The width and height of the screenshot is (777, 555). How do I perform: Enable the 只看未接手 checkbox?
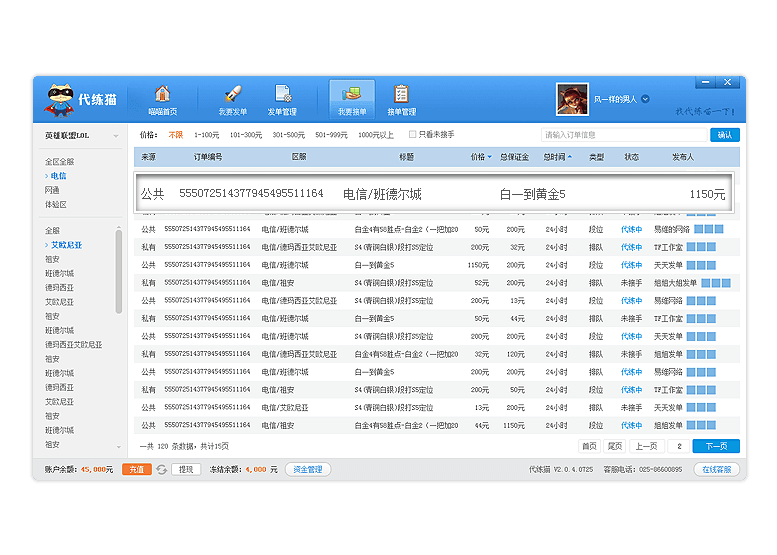pos(412,134)
